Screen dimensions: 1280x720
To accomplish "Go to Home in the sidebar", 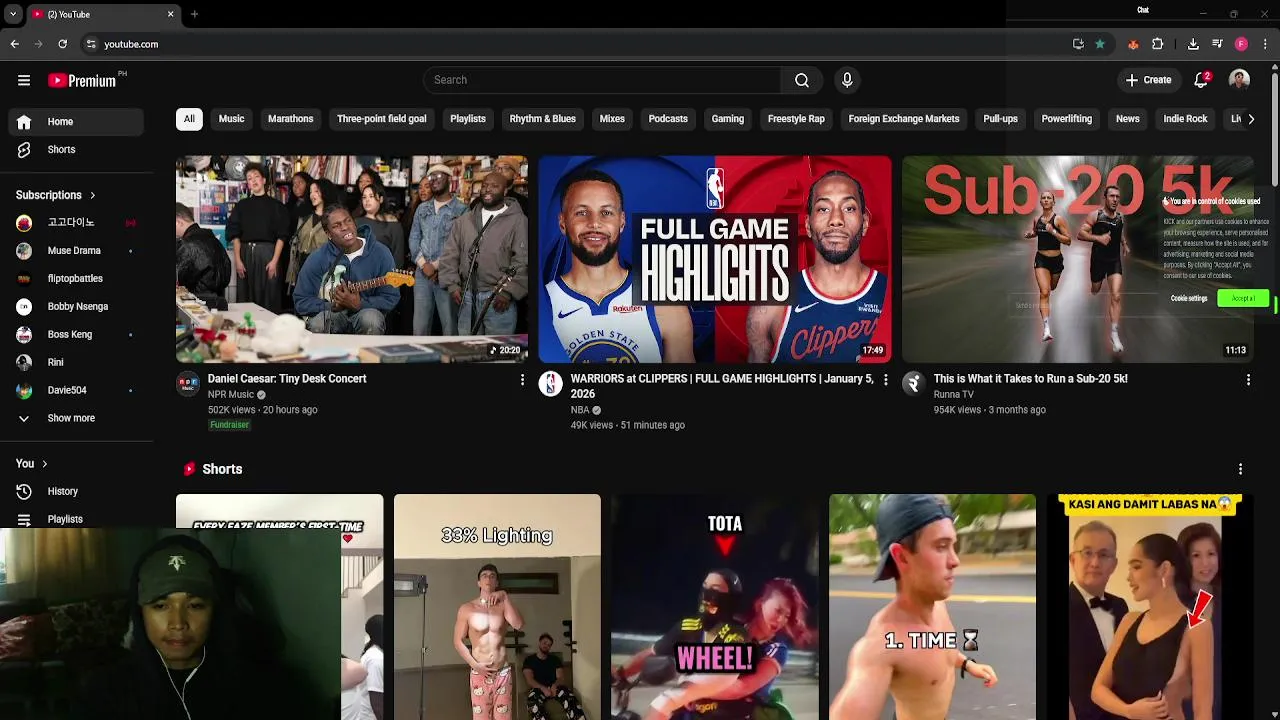I will [x=76, y=122].
